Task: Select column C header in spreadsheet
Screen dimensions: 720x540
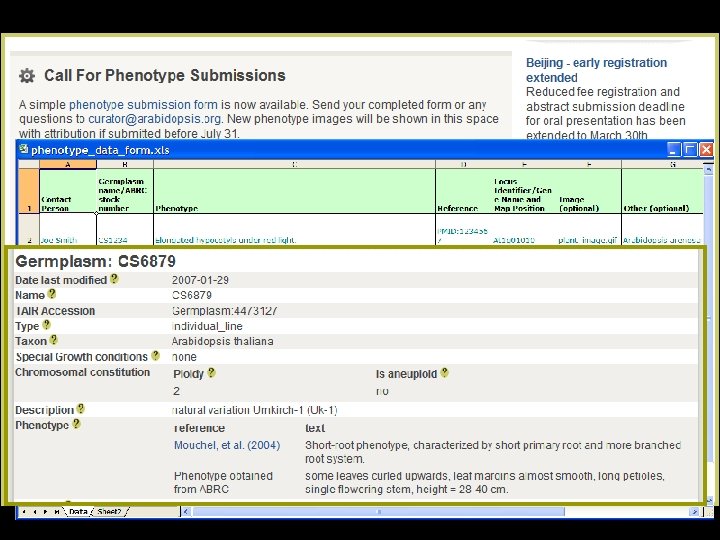Action: 294,164
